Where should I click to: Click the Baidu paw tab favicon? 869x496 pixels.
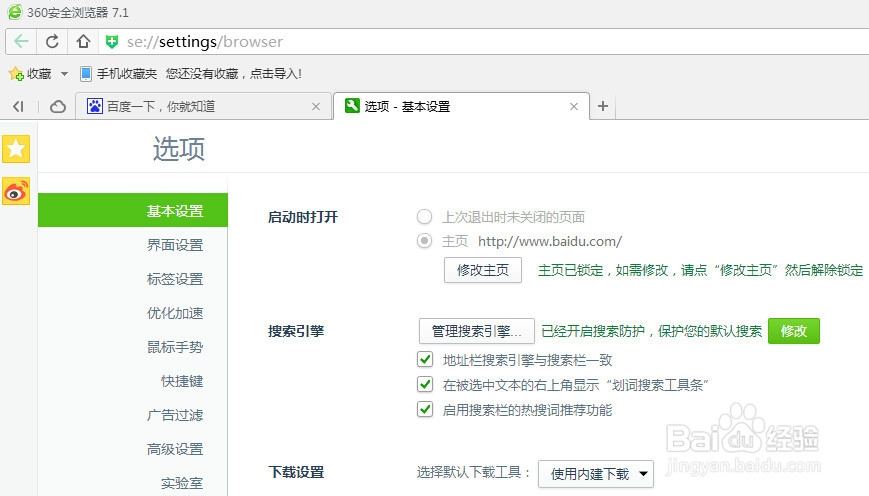(95, 106)
